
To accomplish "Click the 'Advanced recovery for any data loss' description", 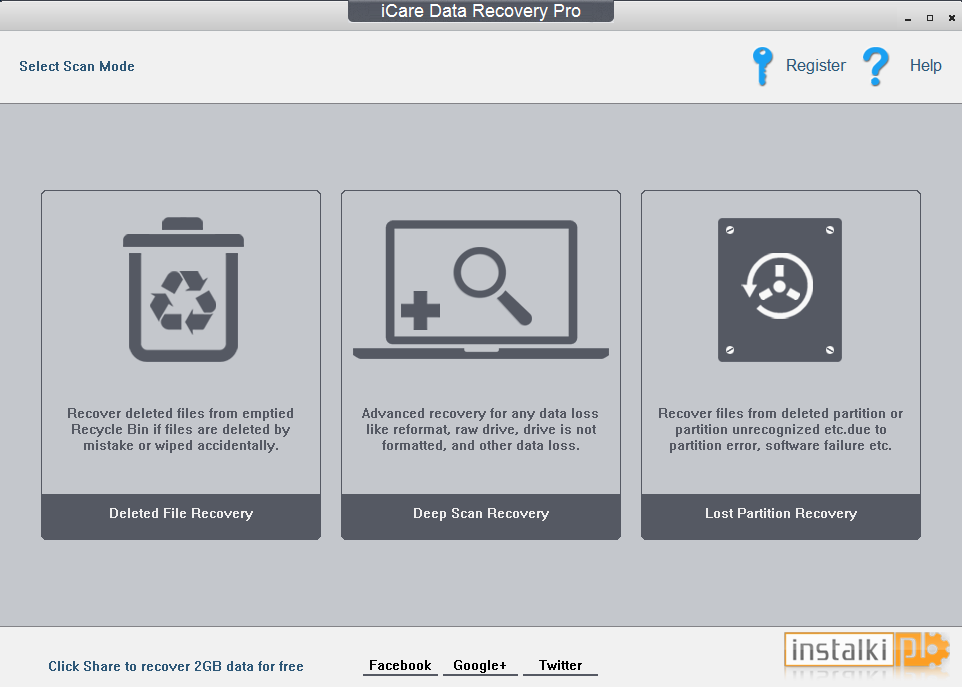I will (x=480, y=429).
